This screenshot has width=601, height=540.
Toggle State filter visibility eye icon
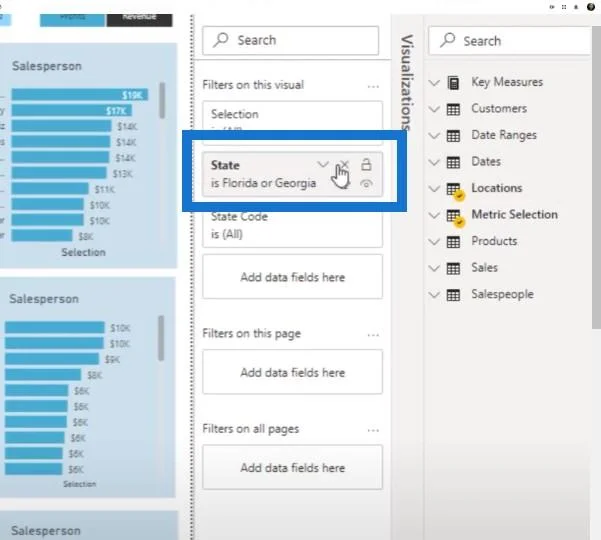[x=366, y=184]
